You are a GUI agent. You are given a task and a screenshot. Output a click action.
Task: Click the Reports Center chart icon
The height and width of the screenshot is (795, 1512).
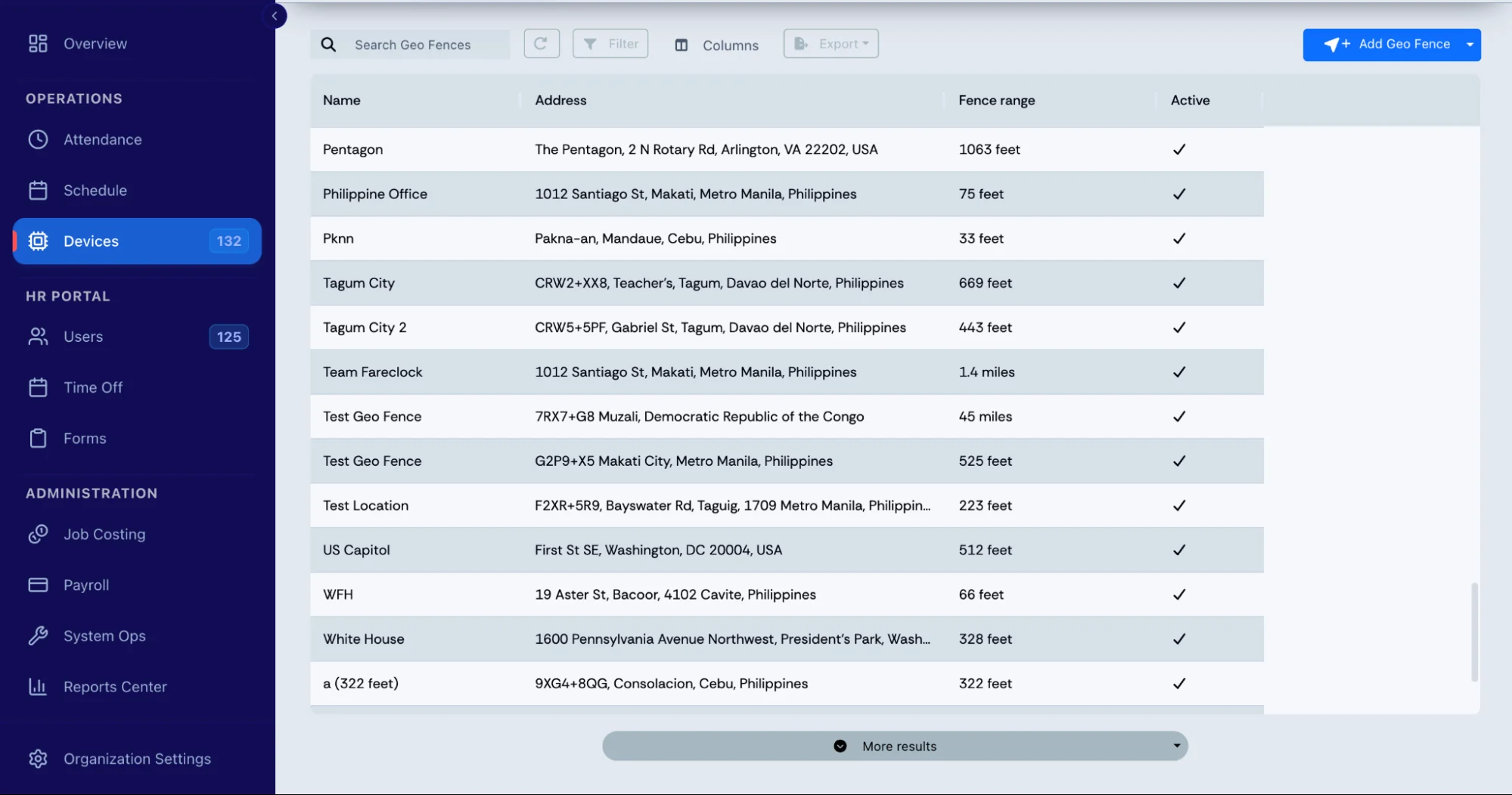pyautogui.click(x=38, y=687)
